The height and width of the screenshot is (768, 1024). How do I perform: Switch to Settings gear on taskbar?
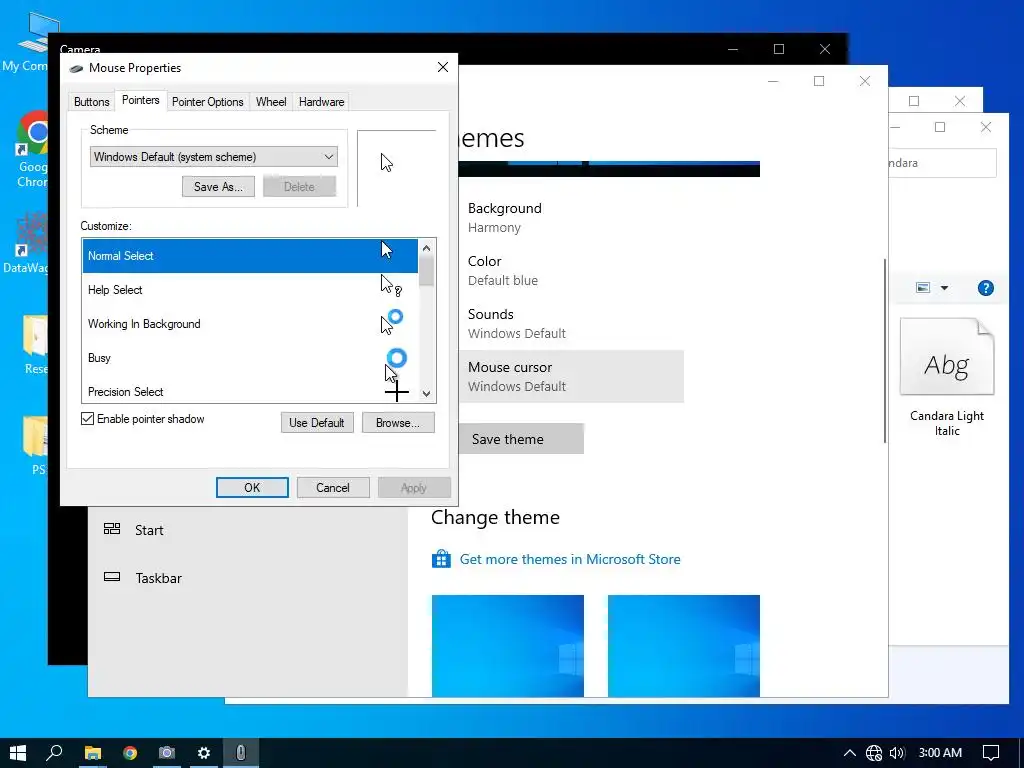click(204, 753)
